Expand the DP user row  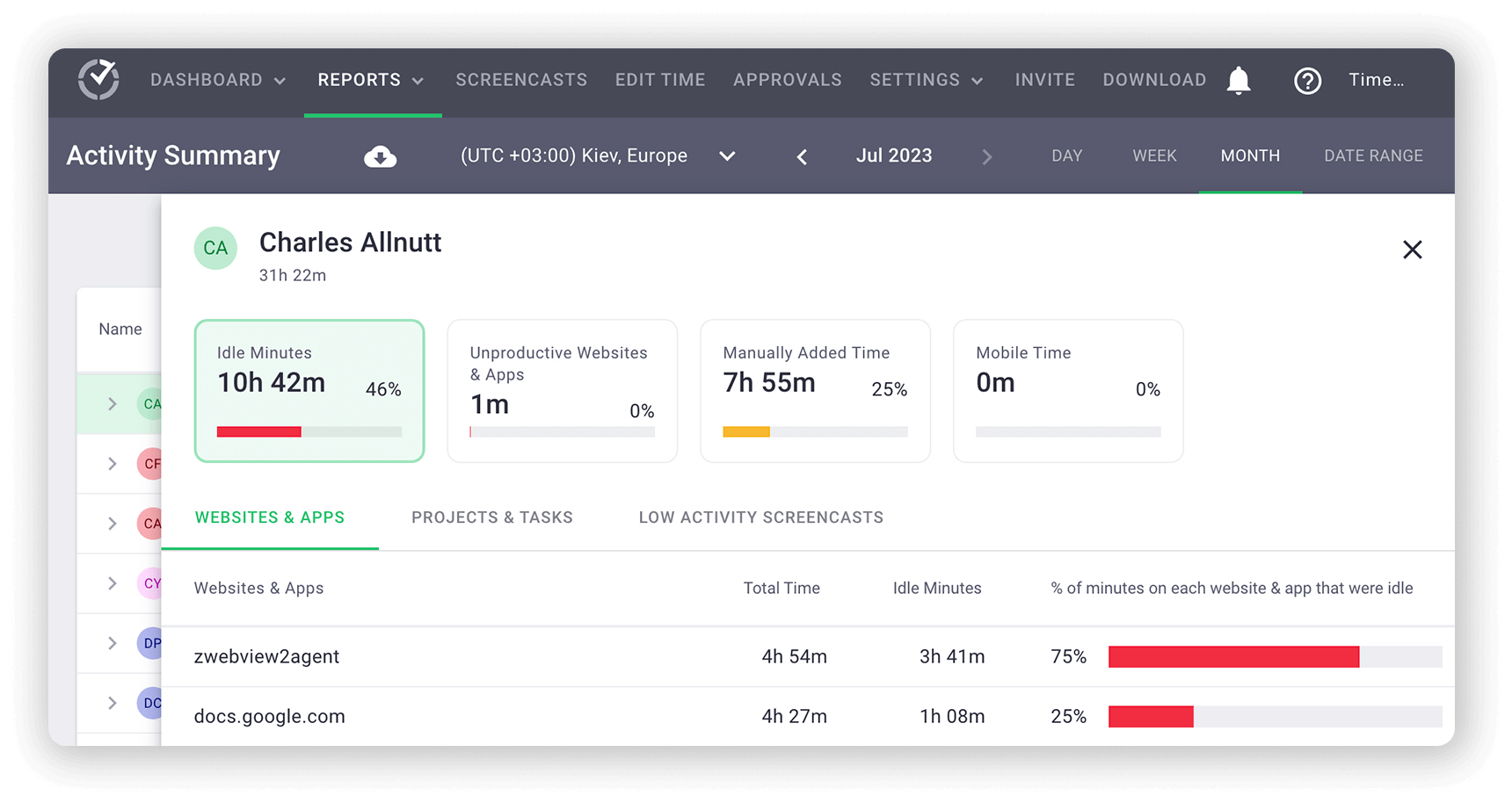click(x=113, y=642)
